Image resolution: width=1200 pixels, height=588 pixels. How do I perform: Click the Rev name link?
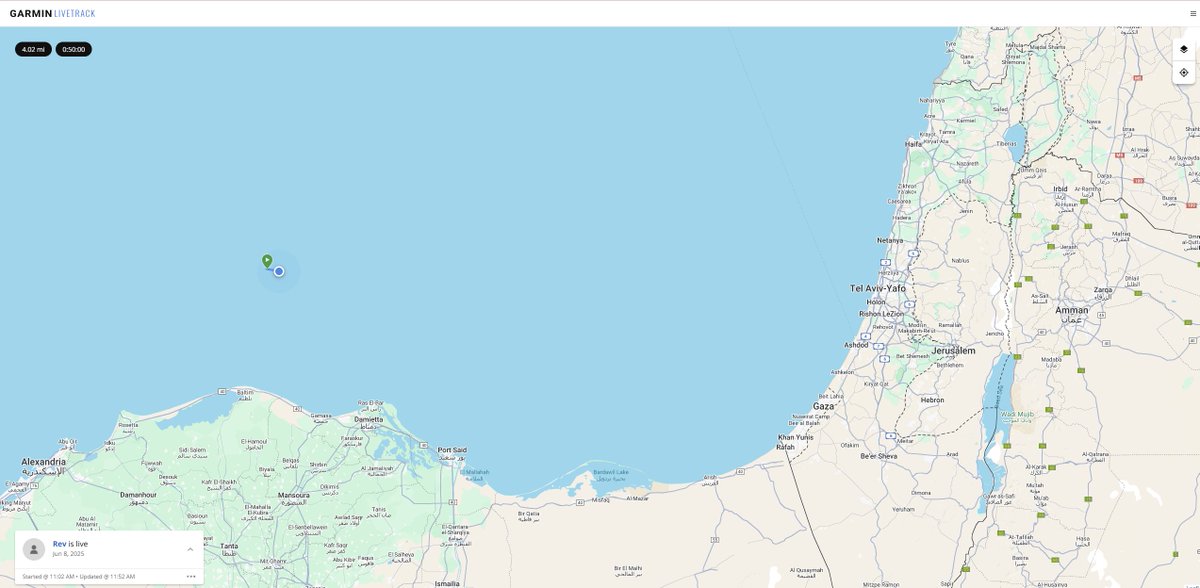tap(59, 544)
